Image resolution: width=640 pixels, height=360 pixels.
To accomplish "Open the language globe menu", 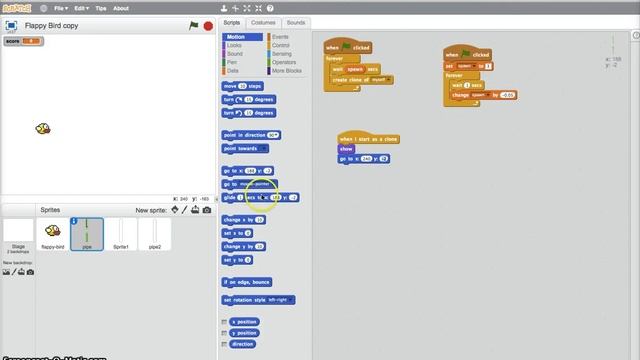I will [44, 8].
